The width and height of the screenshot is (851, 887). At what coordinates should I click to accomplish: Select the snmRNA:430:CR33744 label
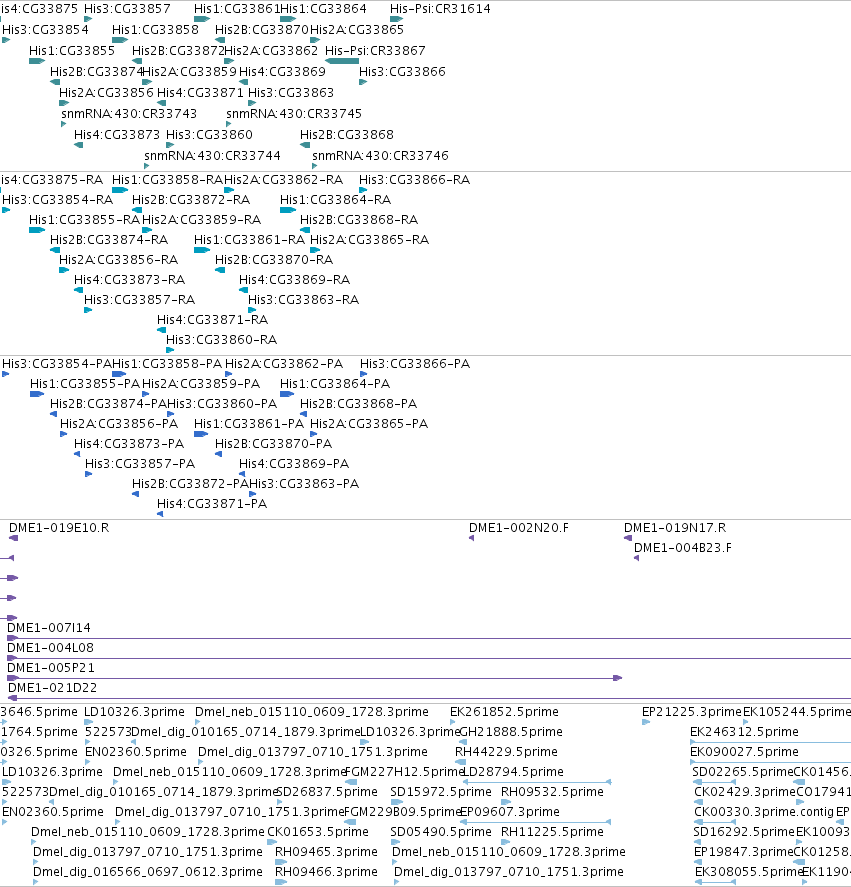pos(212,155)
